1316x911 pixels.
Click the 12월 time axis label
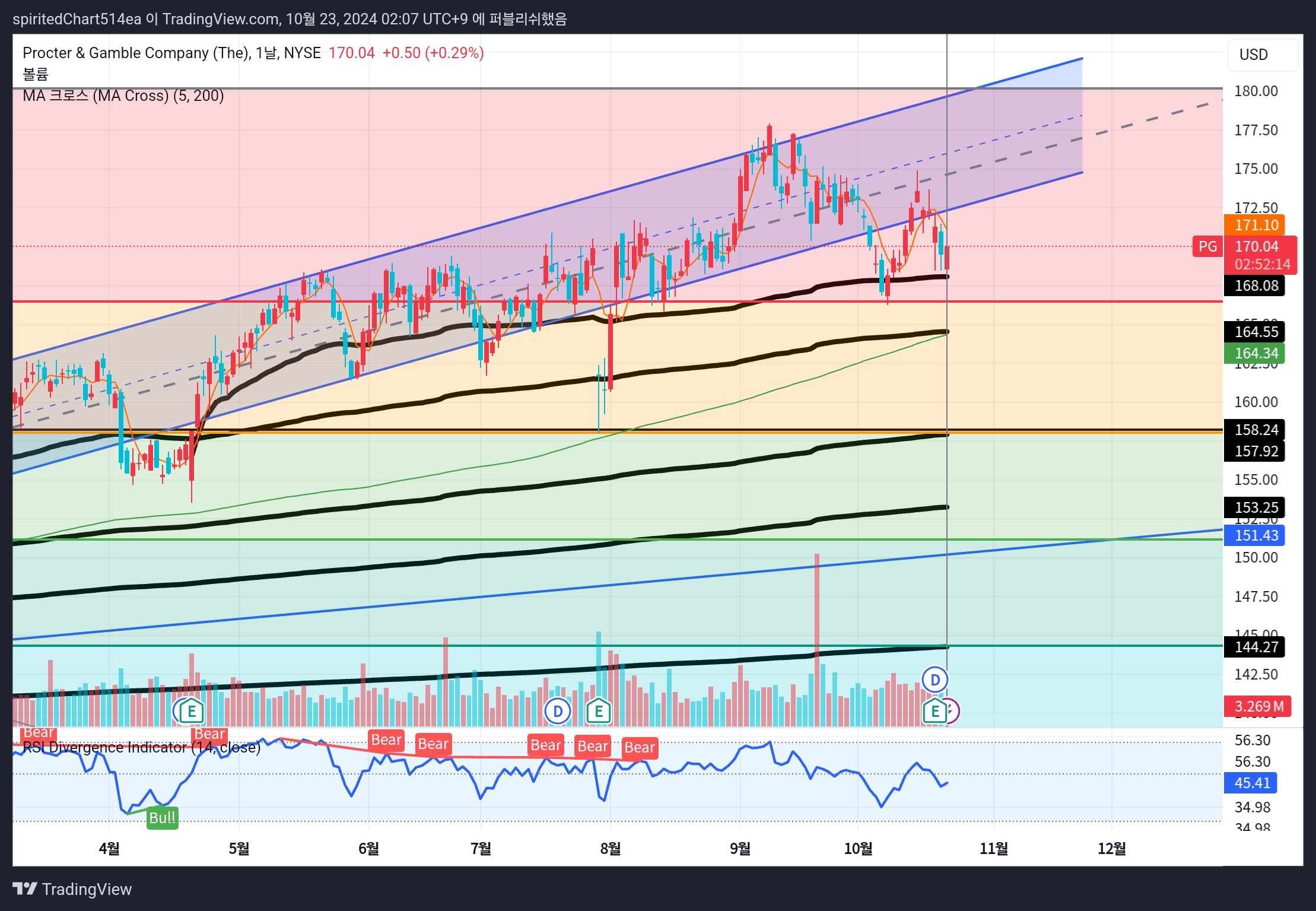tap(1111, 848)
